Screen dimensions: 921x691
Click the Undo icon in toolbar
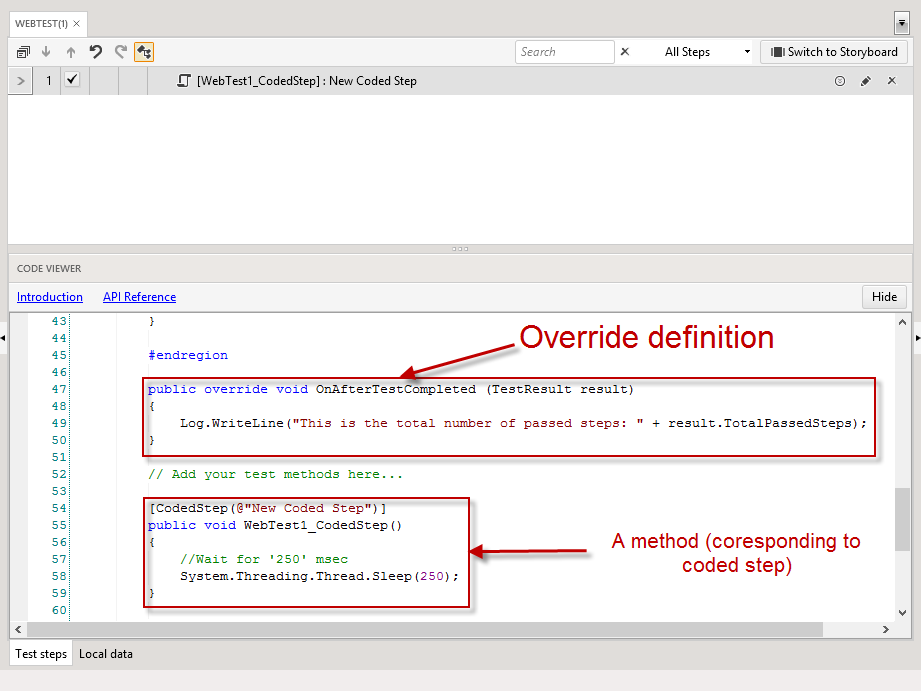(x=96, y=52)
